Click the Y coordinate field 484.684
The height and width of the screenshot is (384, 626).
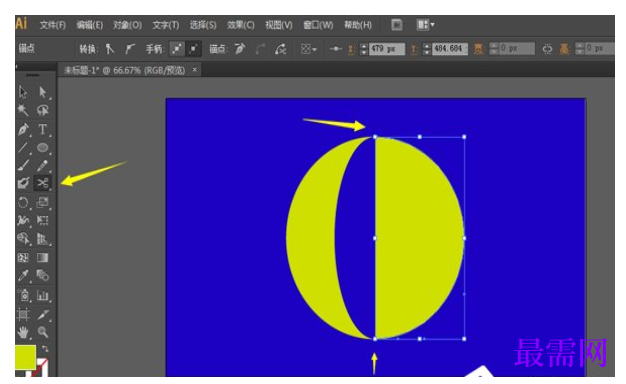450,49
